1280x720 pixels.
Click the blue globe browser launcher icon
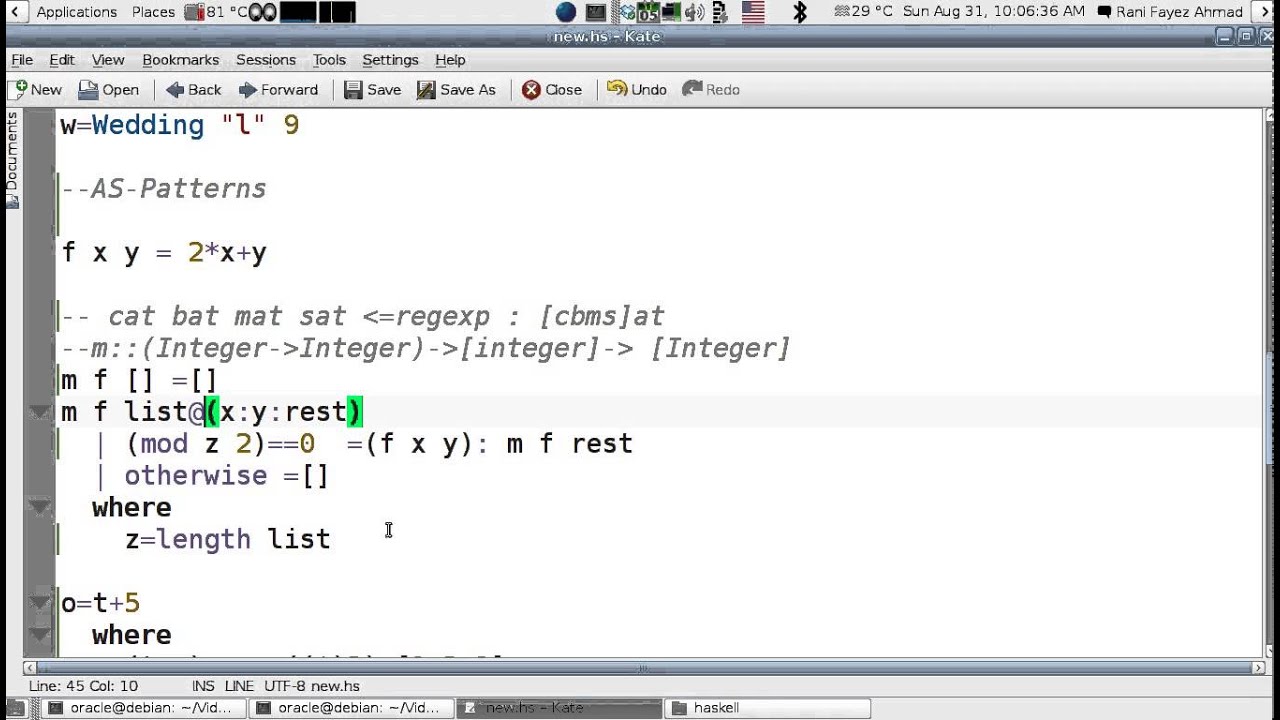(566, 12)
